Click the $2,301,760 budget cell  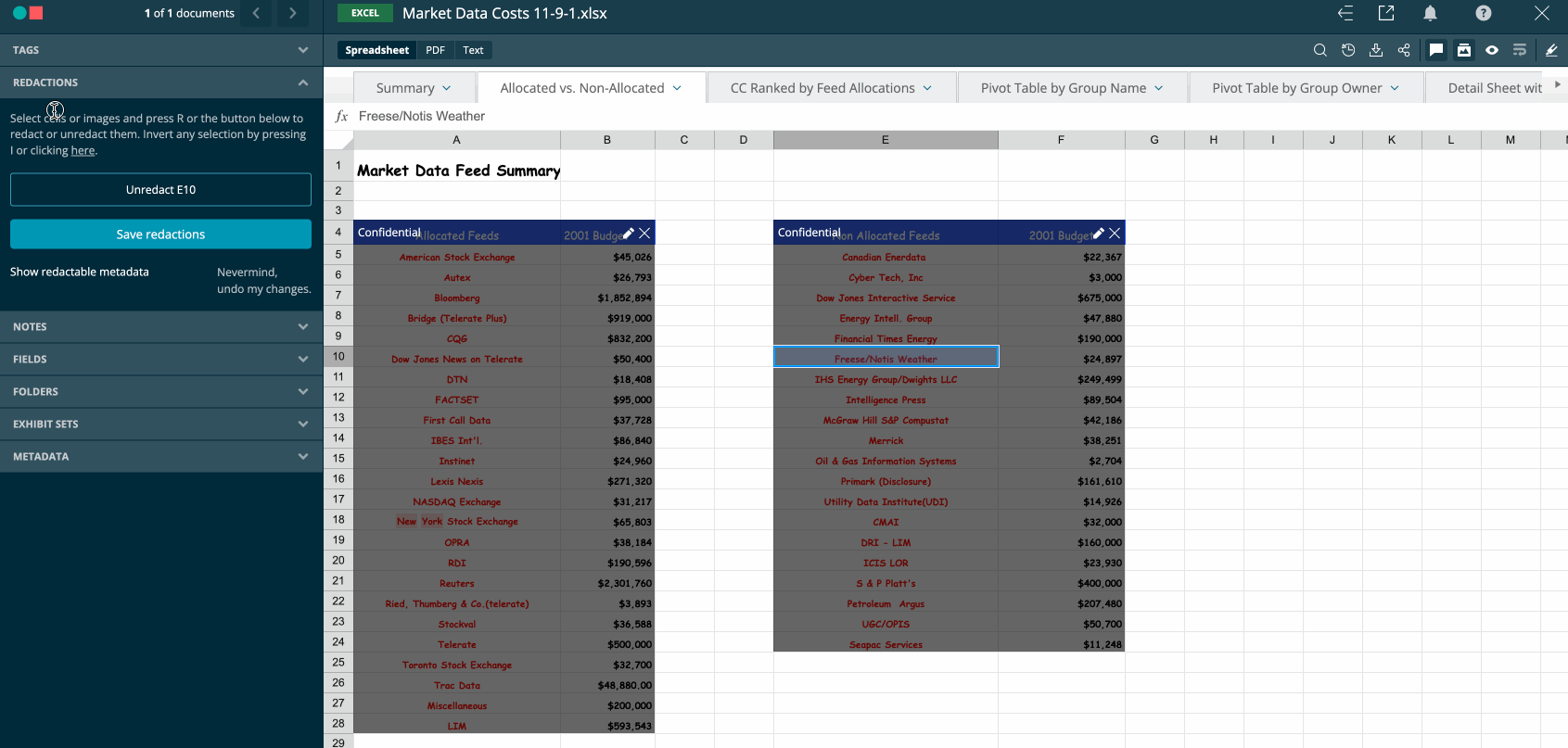pyautogui.click(x=607, y=583)
